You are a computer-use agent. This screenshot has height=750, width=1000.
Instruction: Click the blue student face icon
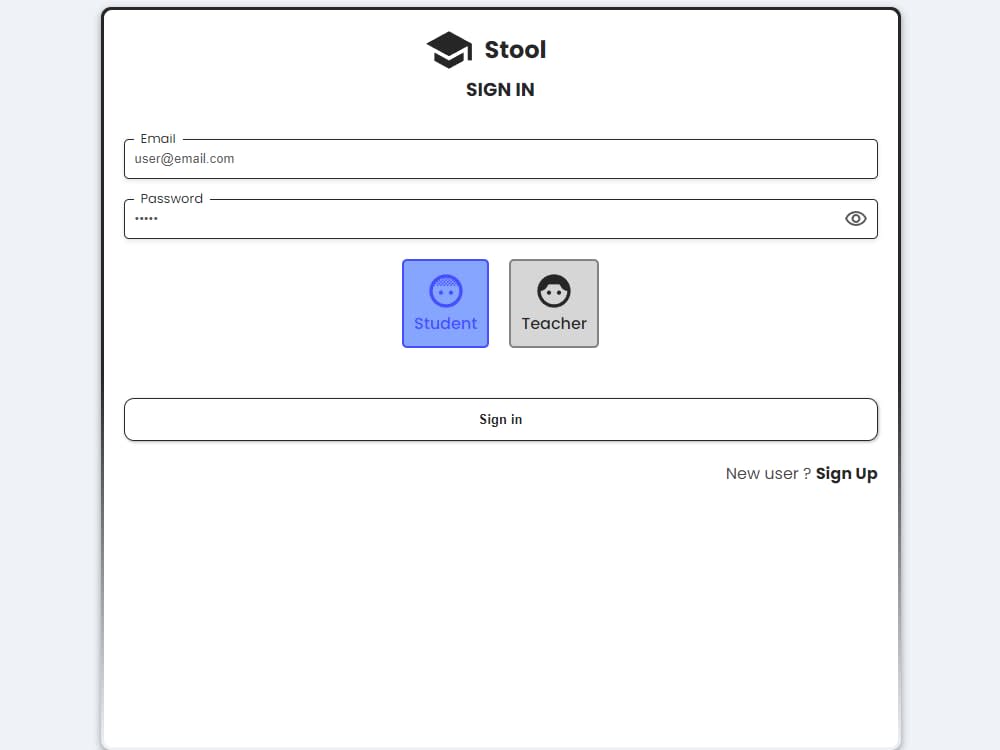(x=445, y=290)
